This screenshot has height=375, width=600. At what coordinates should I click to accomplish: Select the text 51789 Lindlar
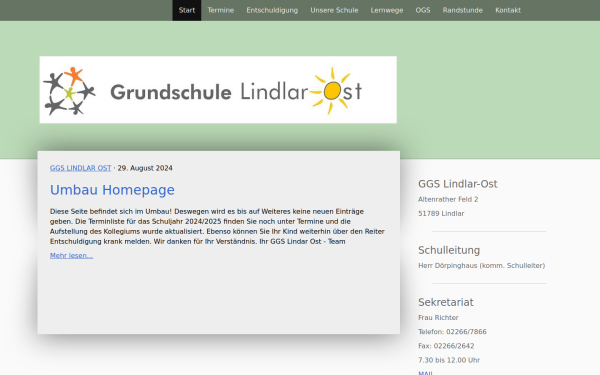point(441,214)
